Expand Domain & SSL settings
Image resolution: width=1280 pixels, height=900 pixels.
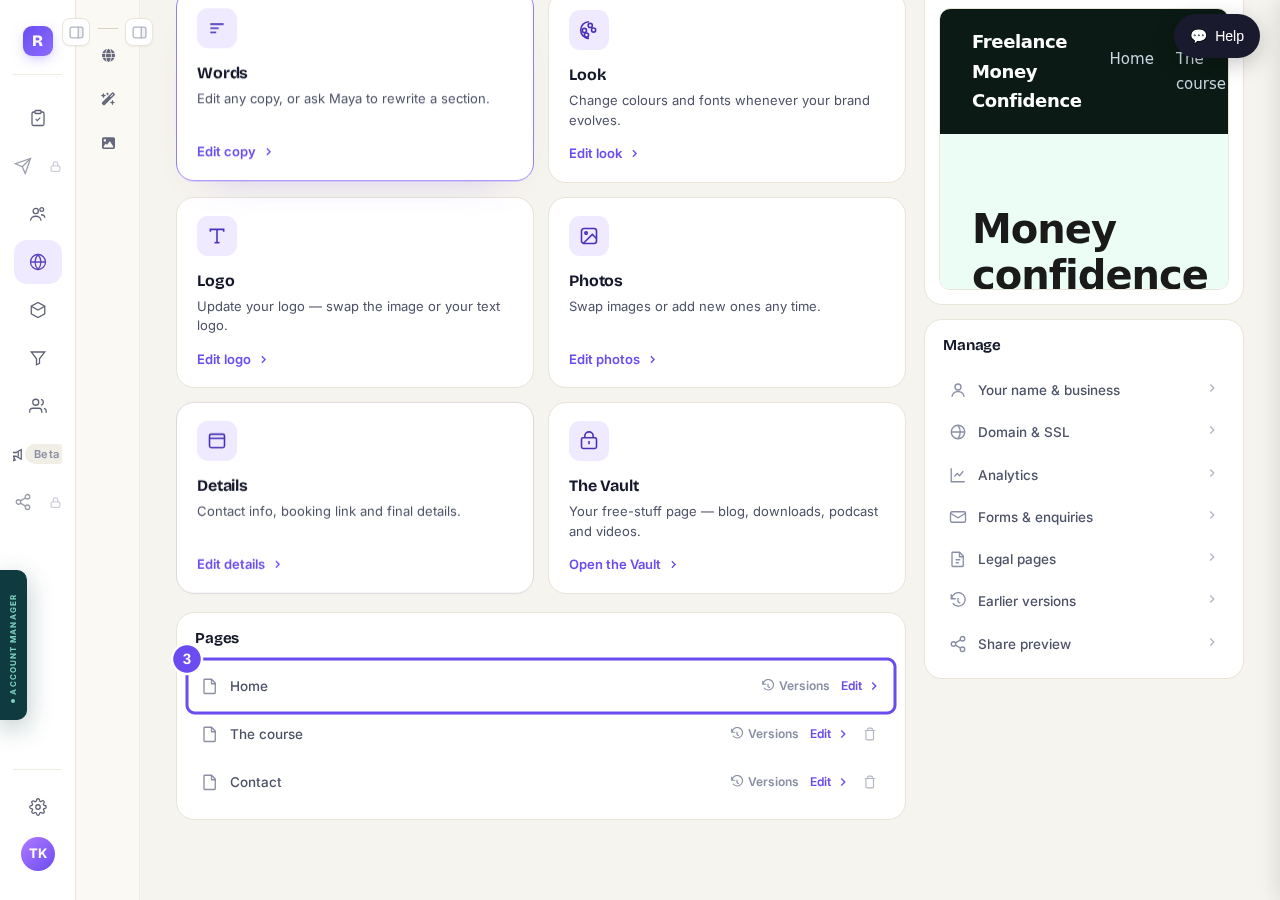tap(1084, 432)
